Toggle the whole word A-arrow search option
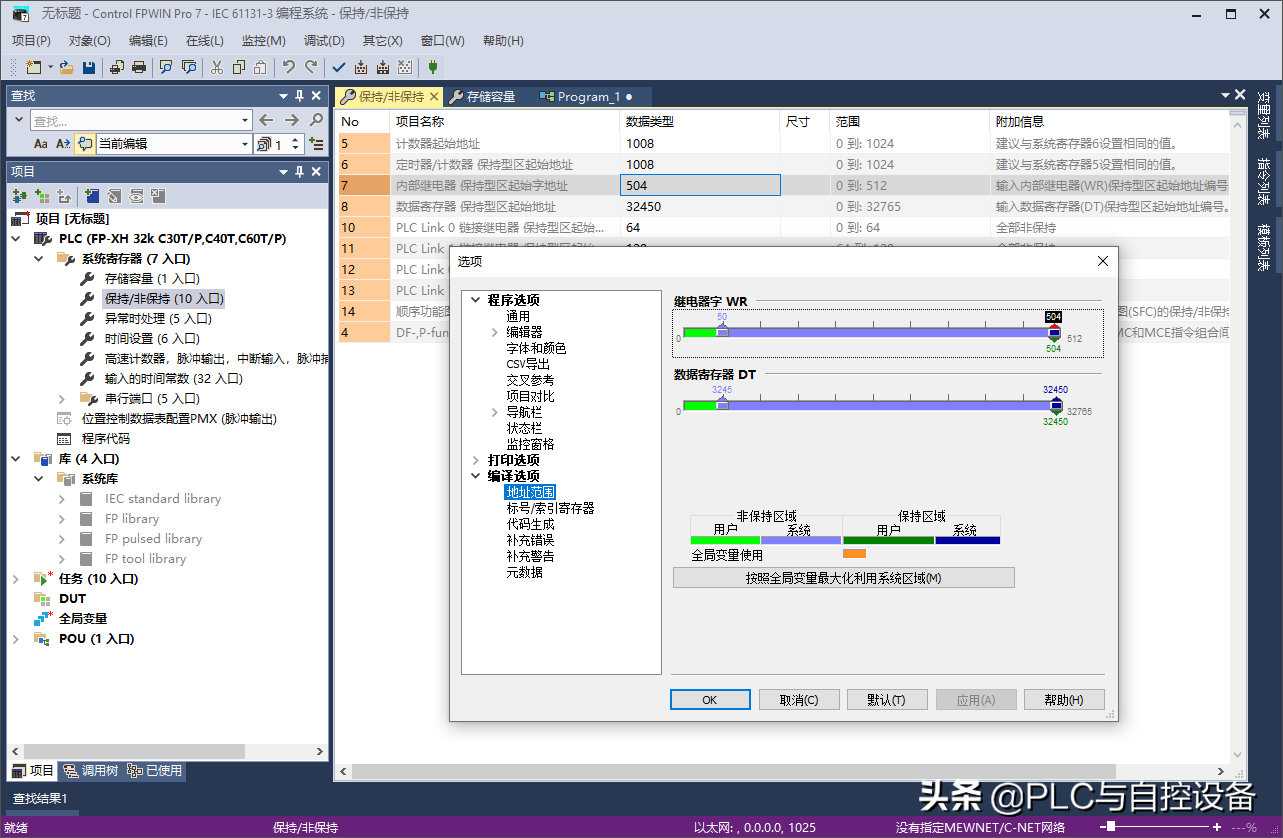 (63, 144)
